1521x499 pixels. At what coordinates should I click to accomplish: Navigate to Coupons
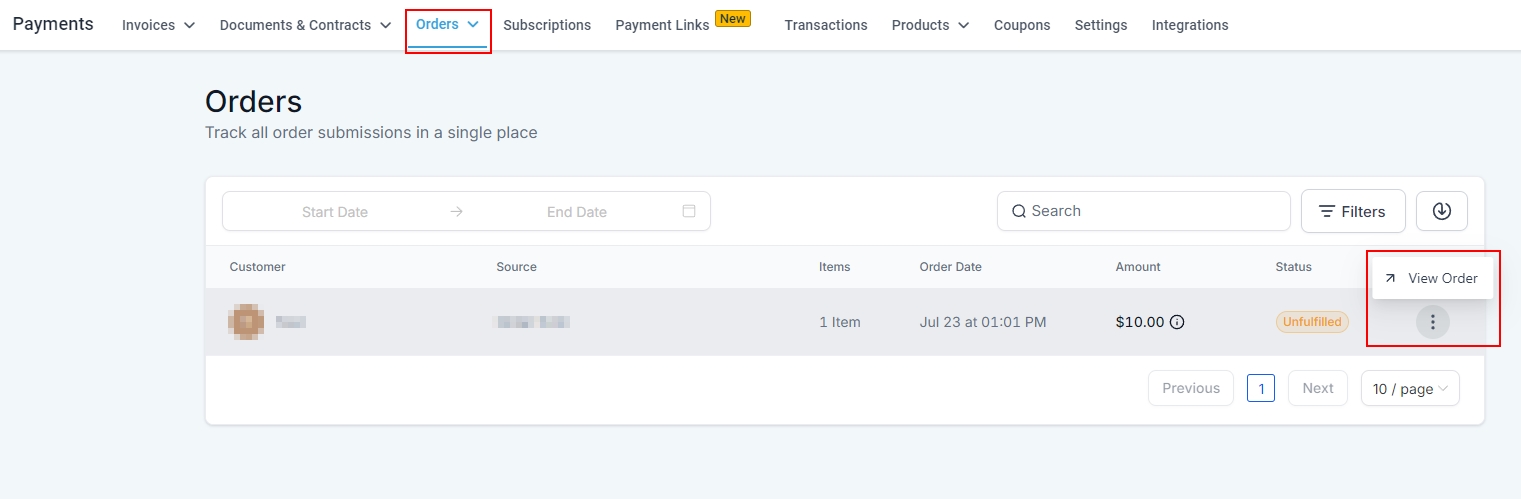1021,25
